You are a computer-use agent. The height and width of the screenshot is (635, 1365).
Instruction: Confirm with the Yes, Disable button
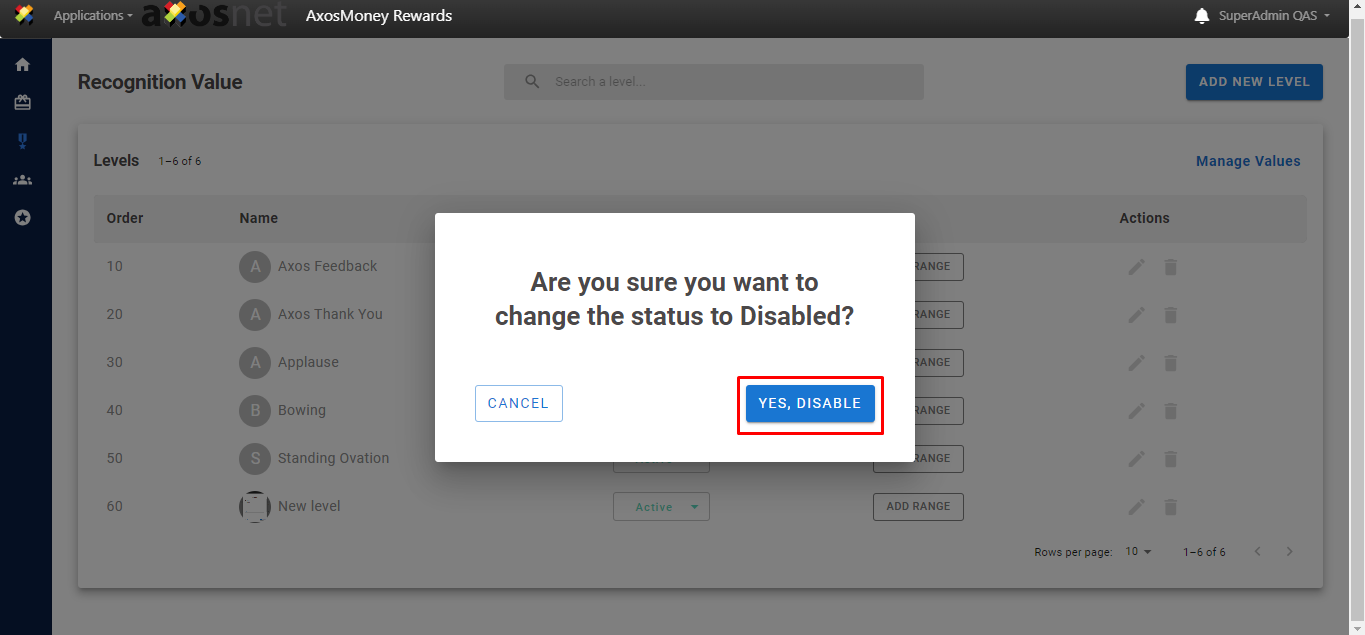point(810,404)
